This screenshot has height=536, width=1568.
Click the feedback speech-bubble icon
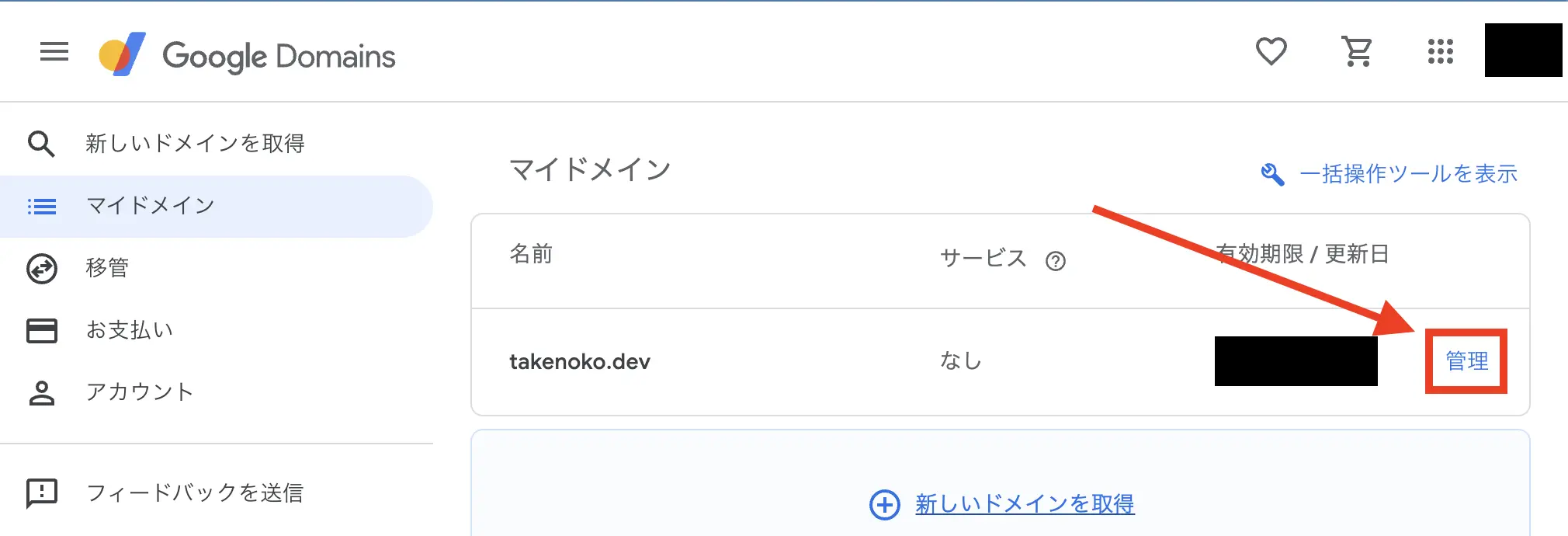(x=42, y=492)
